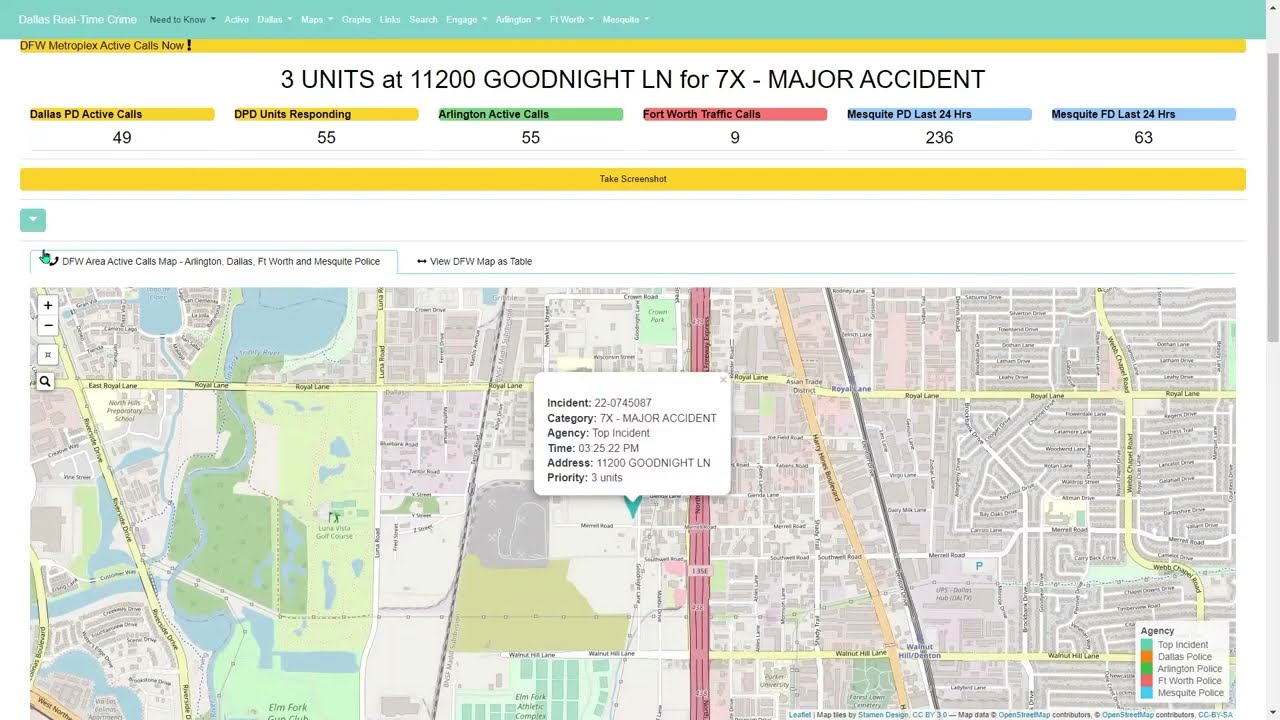Viewport: 1280px width, 720px height.
Task: Click the Time 03:25:22 PM popup line
Action: point(593,448)
